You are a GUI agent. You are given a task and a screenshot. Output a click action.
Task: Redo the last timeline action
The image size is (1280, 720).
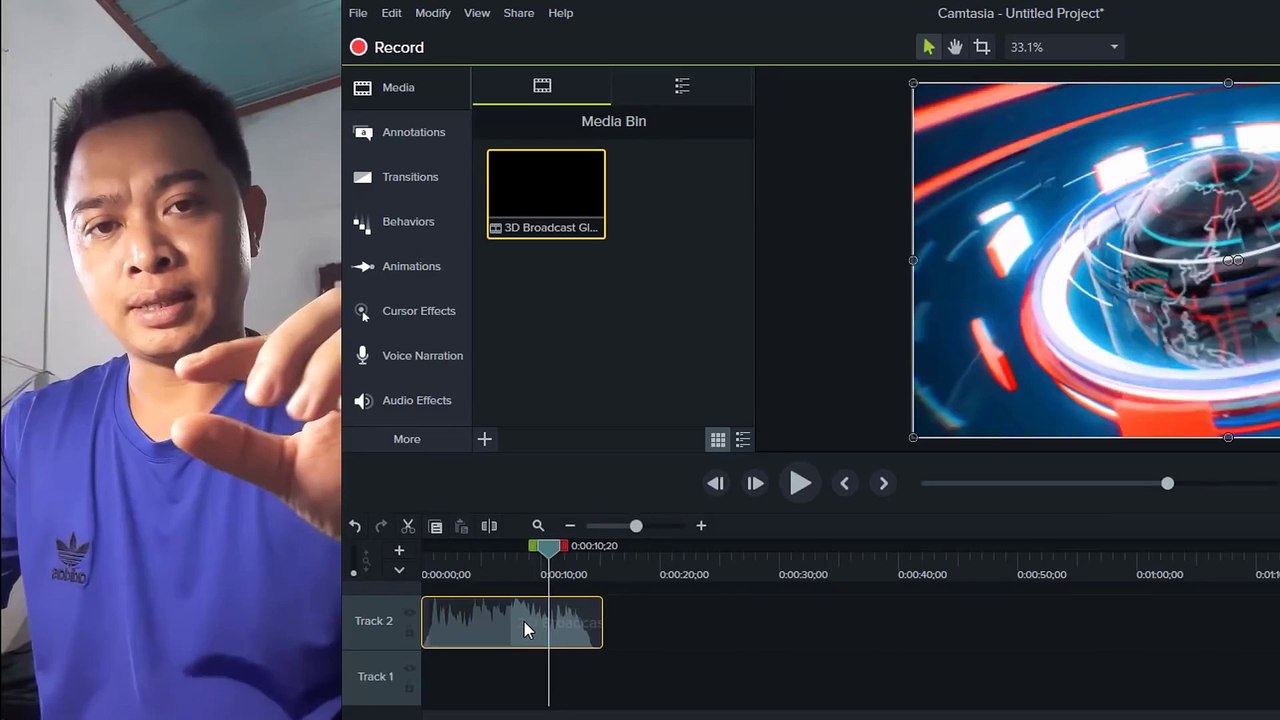coord(381,526)
